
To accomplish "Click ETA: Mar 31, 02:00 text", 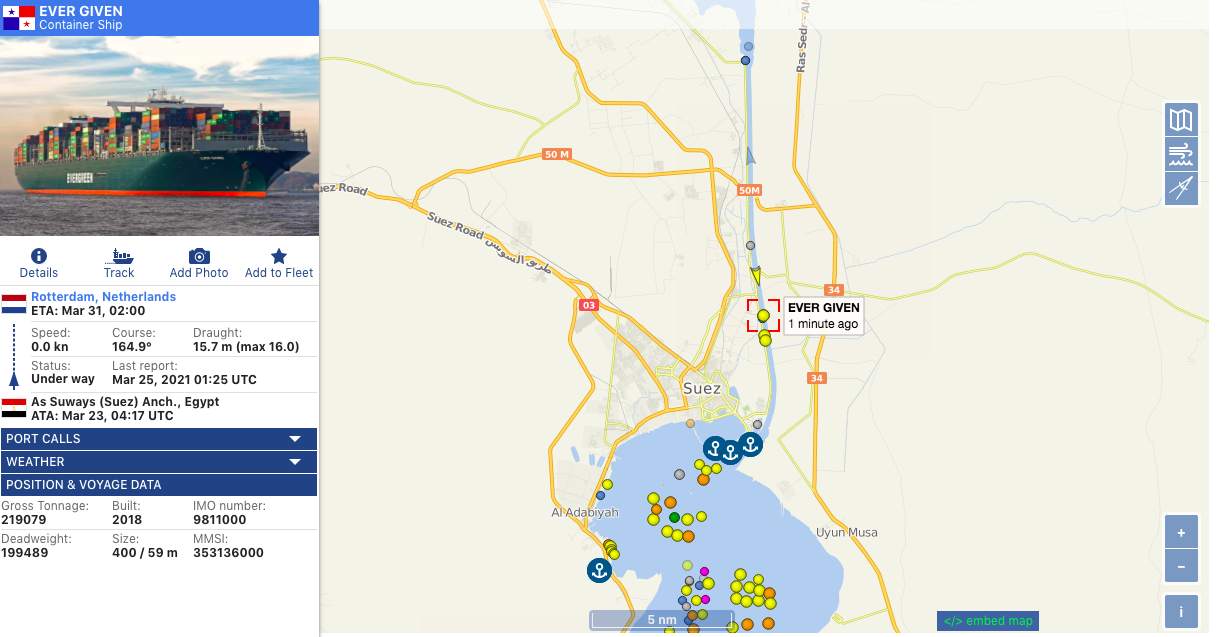I will tap(87, 311).
